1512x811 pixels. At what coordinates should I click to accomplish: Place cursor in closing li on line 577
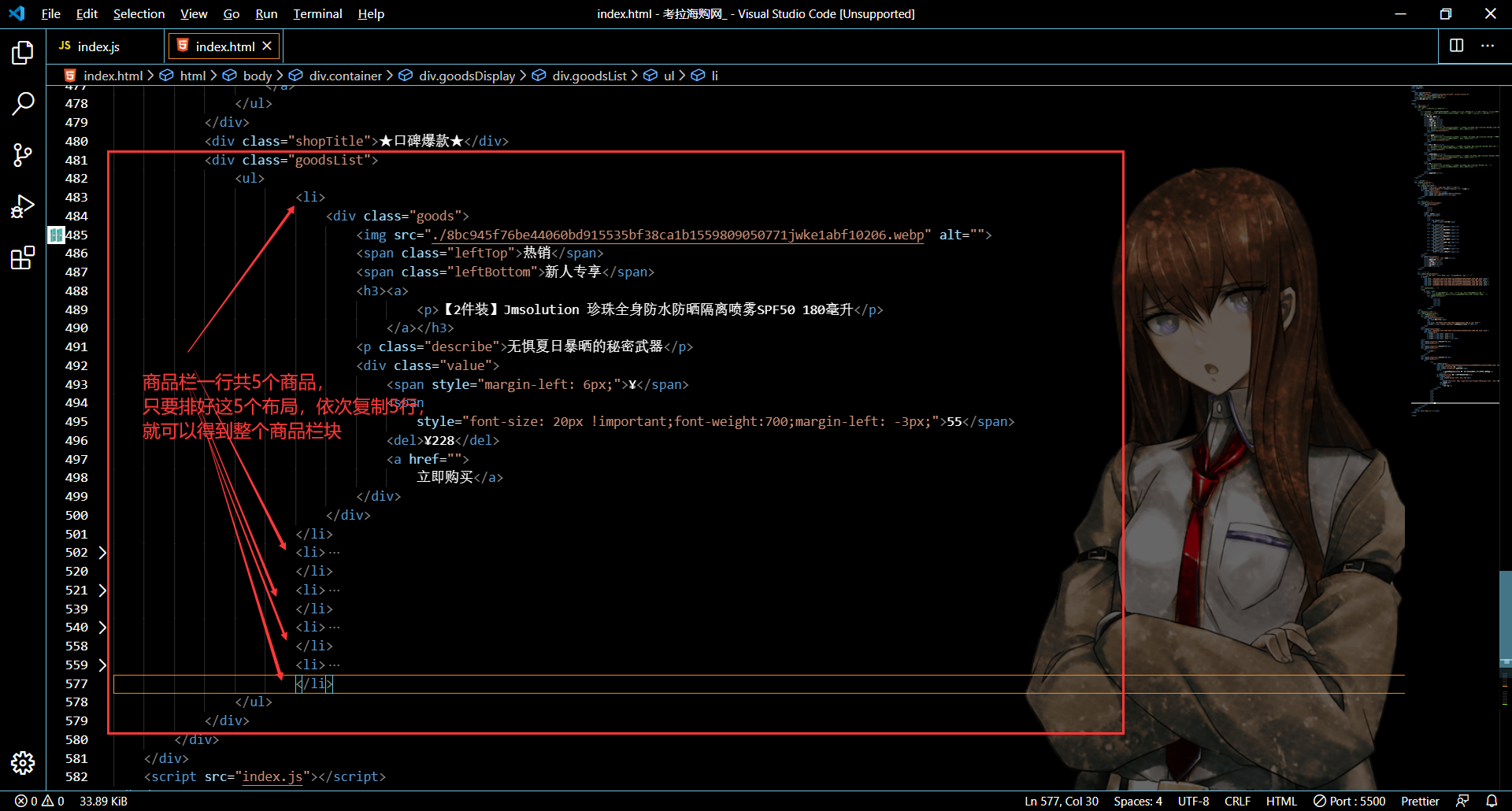point(314,683)
